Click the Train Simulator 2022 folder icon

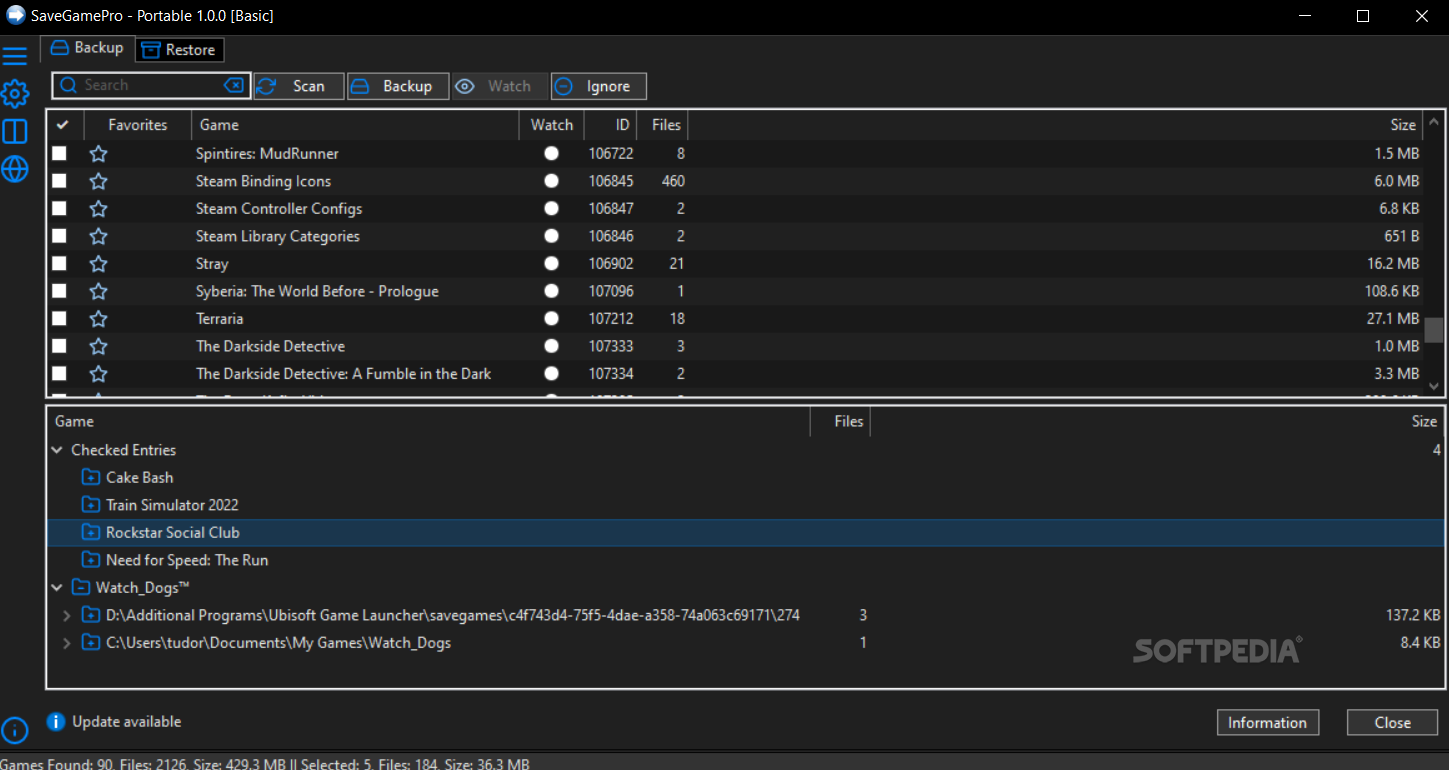click(91, 505)
